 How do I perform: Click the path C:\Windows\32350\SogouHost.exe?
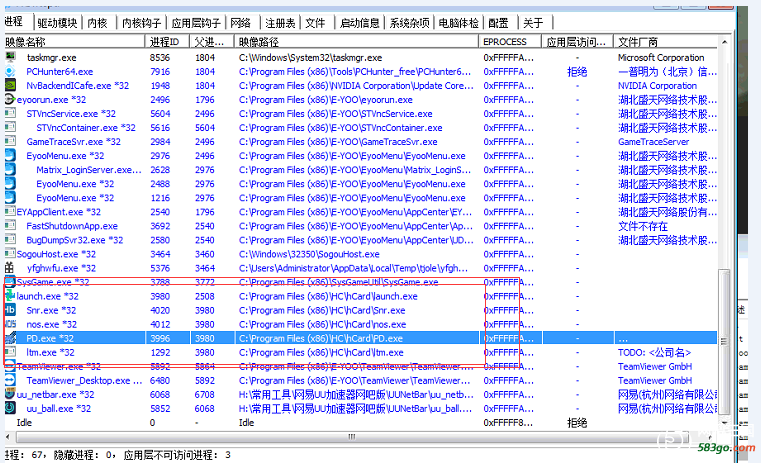click(309, 254)
